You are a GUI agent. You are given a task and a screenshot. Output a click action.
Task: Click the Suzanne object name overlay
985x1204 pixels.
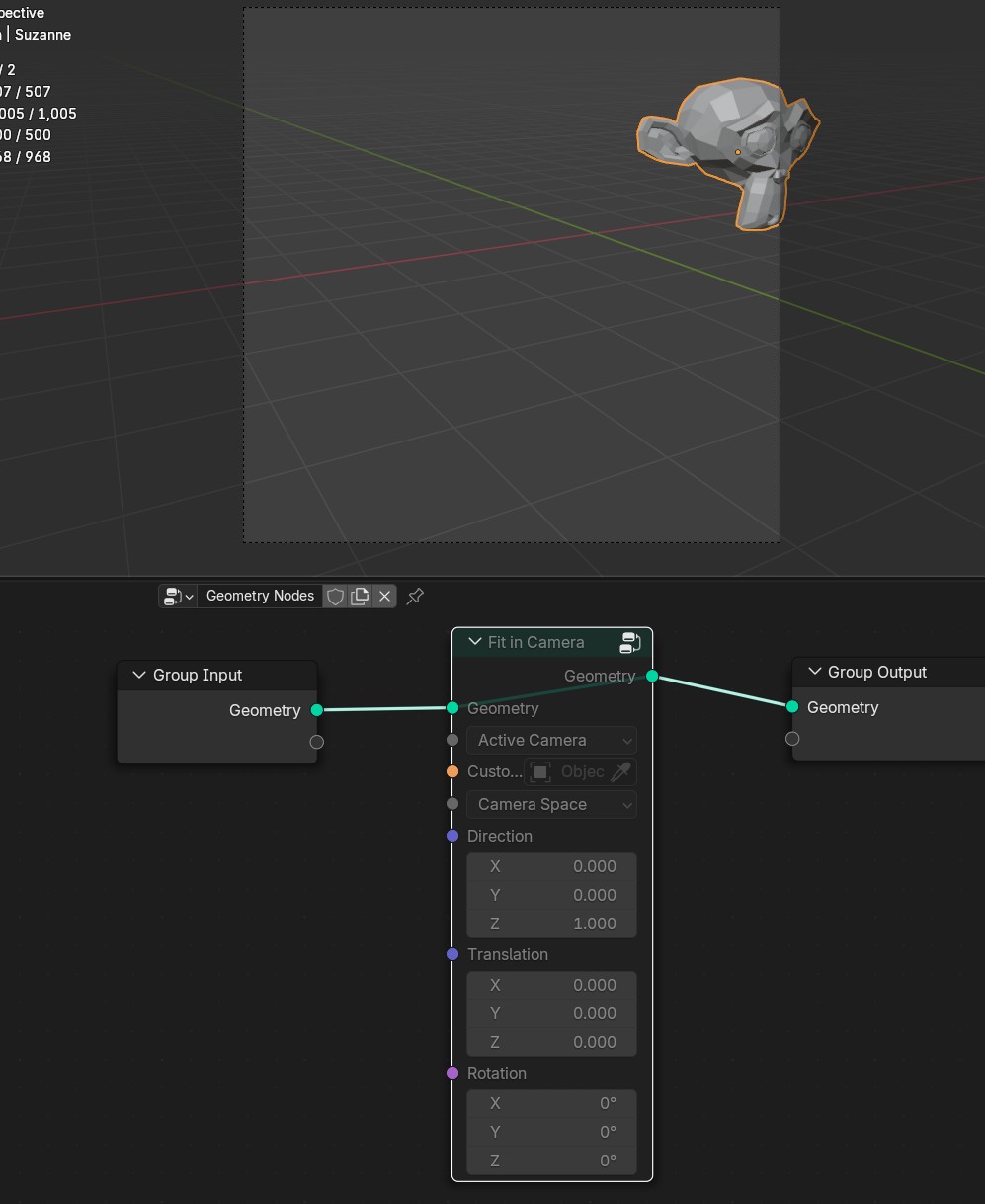42,35
